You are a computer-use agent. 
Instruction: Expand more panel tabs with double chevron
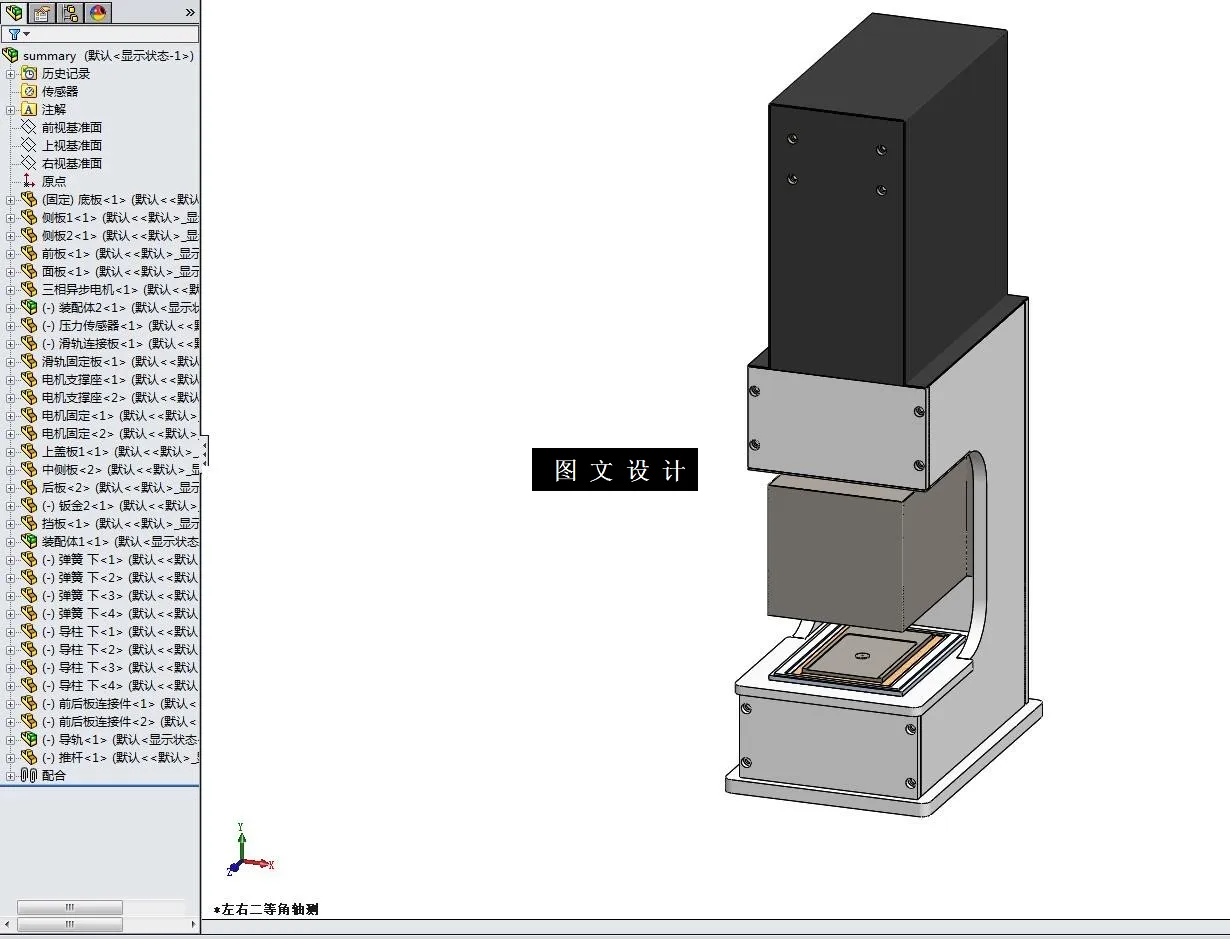[190, 12]
